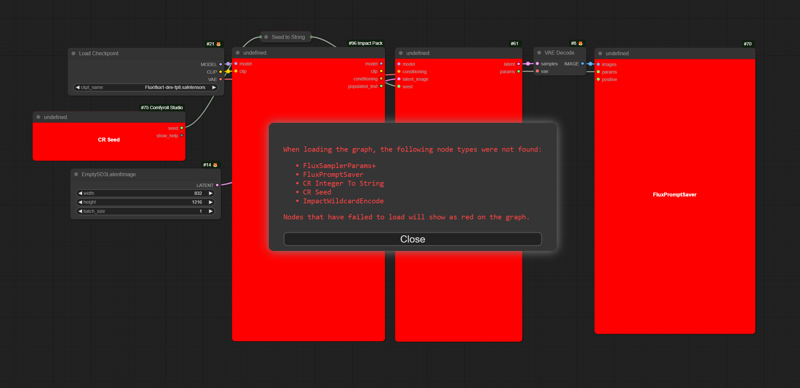Click the clip input port on node #96
The image size is (800, 388).
click(236, 71)
